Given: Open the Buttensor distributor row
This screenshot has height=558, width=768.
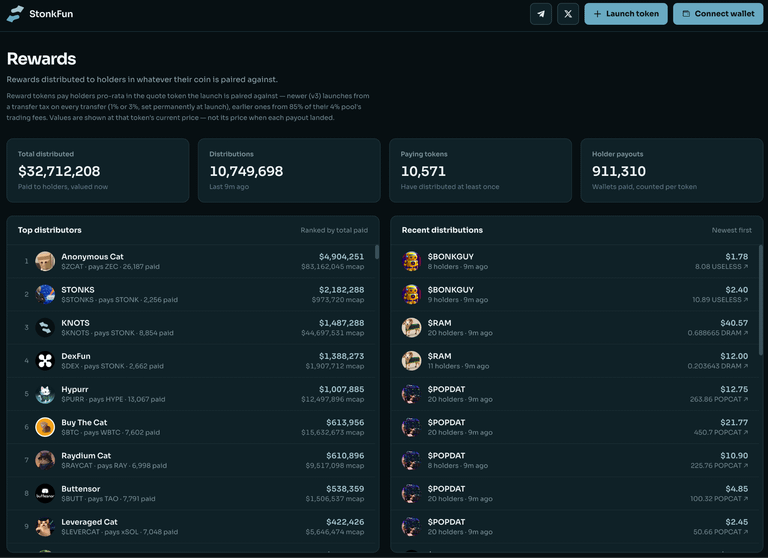Looking at the screenshot, I should pos(193,493).
